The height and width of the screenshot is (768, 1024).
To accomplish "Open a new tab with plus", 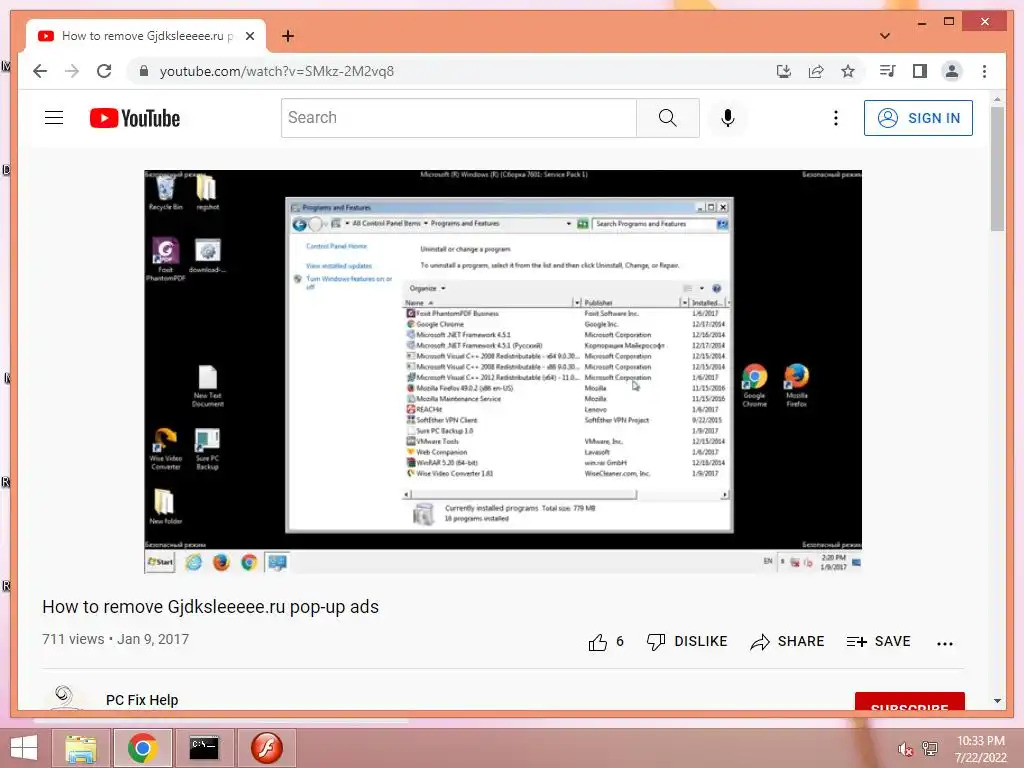I will click(288, 36).
